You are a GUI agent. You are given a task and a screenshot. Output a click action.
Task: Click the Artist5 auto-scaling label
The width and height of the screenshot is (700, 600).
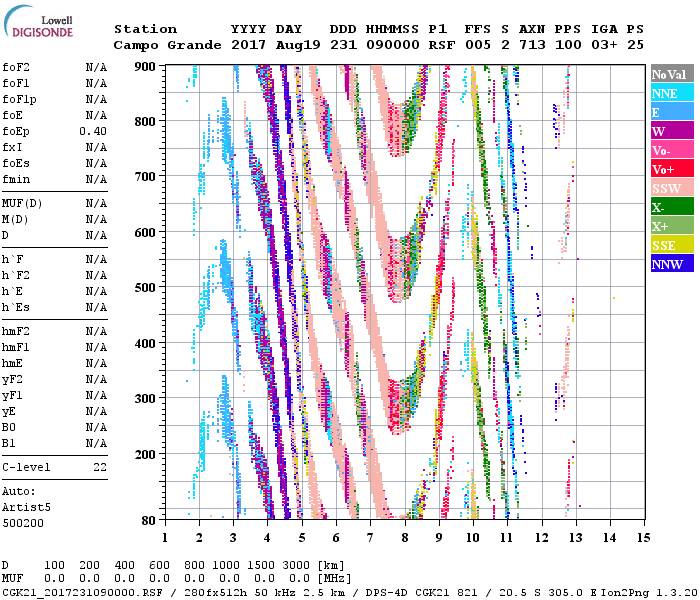coord(26,508)
